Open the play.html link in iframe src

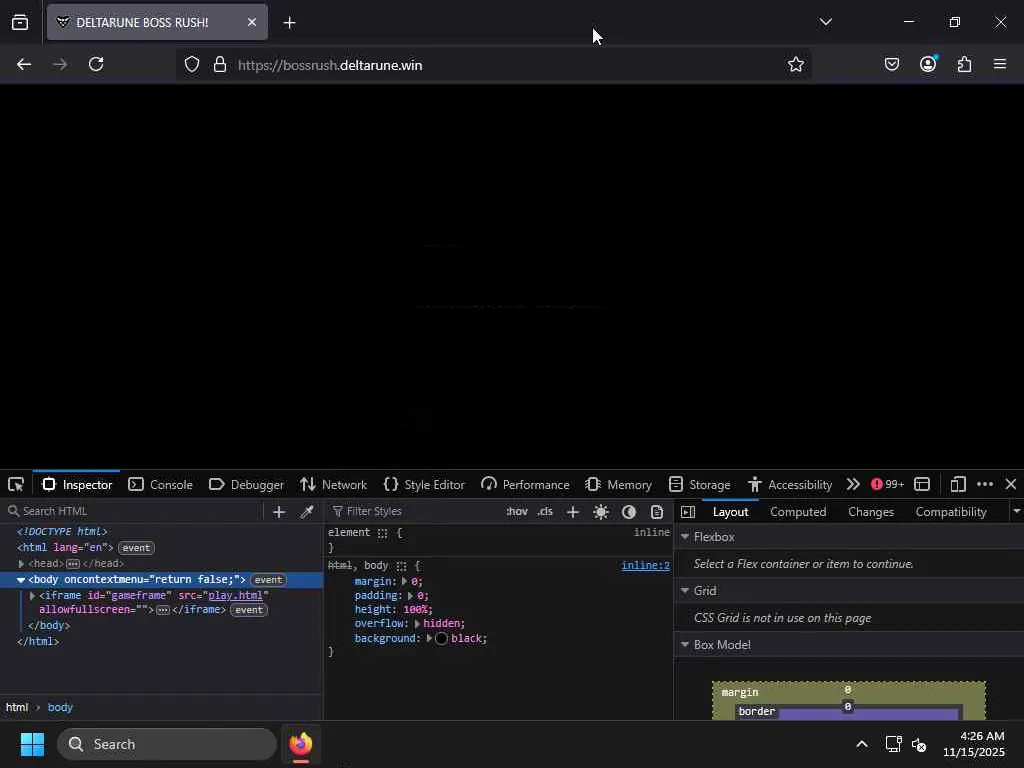[x=235, y=595]
